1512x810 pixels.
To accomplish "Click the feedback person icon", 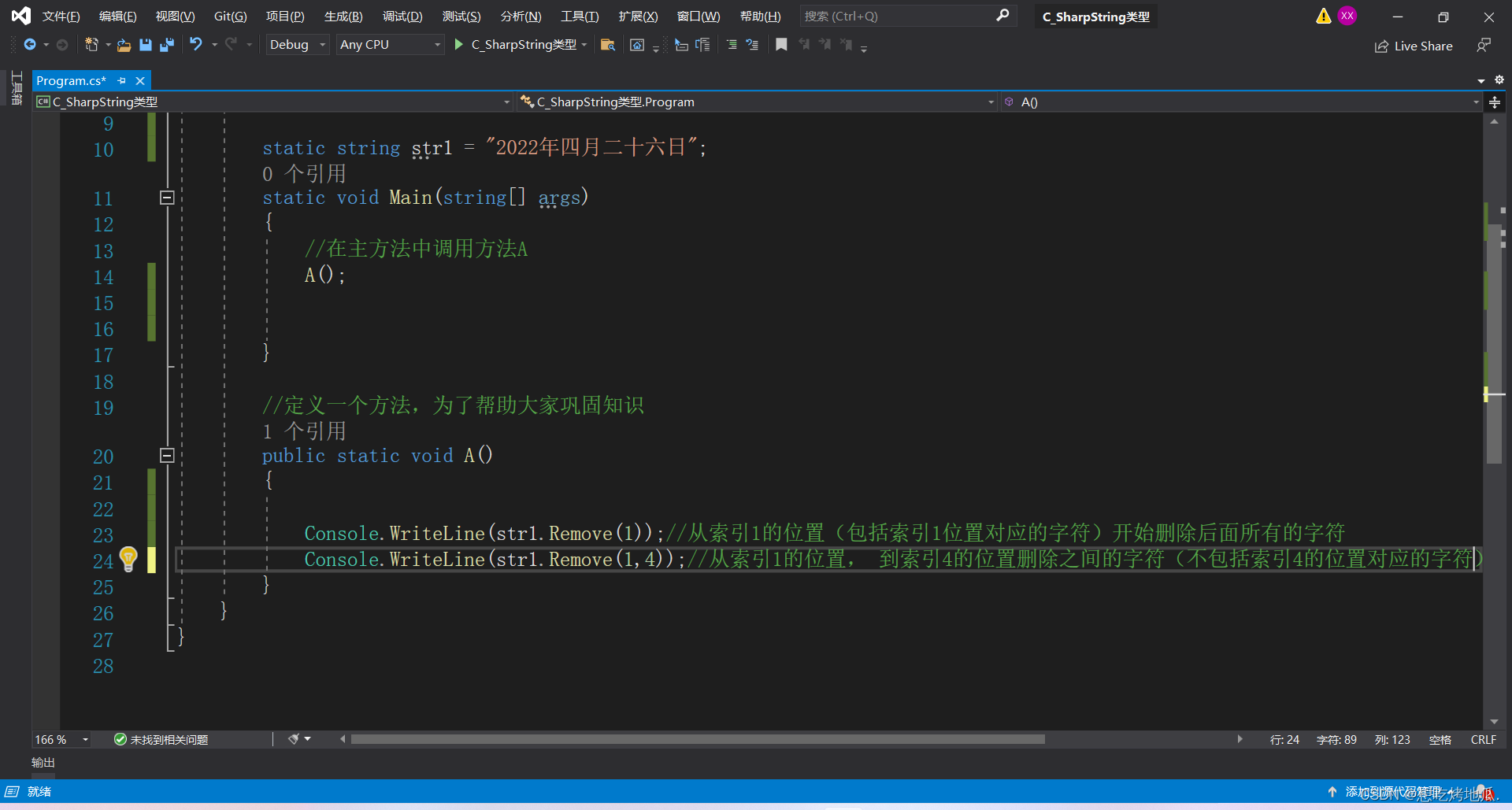I will pyautogui.click(x=1484, y=46).
